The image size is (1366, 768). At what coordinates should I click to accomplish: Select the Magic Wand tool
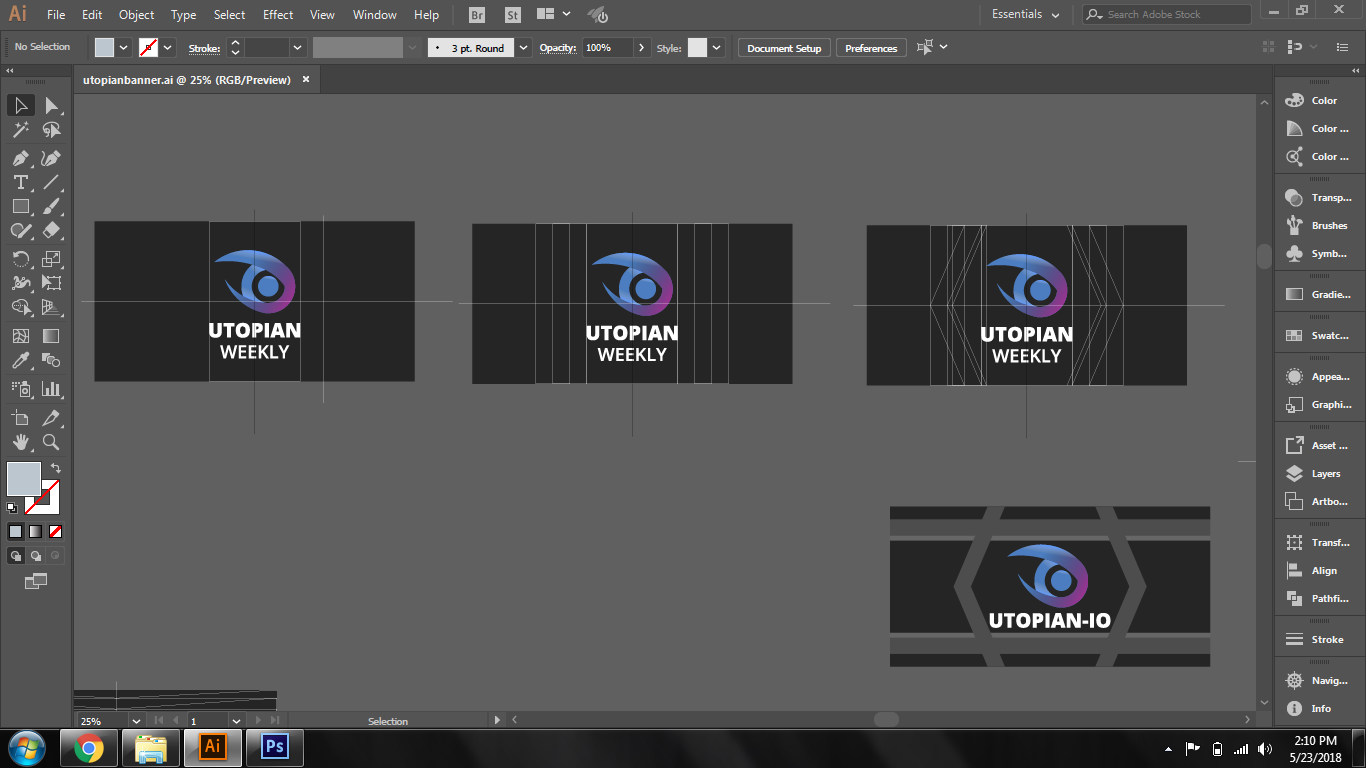pos(21,130)
